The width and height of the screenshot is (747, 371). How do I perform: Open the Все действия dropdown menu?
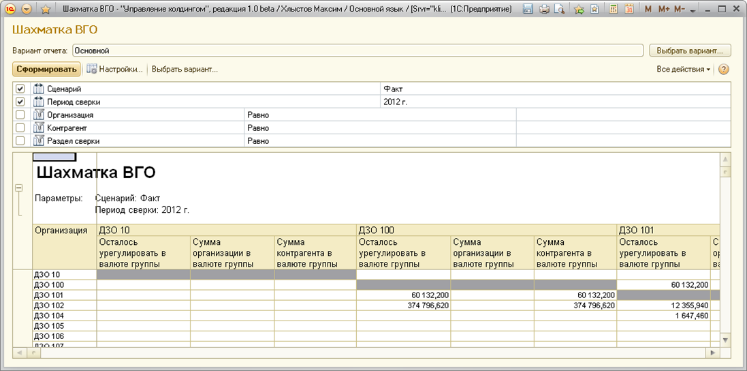click(683, 70)
